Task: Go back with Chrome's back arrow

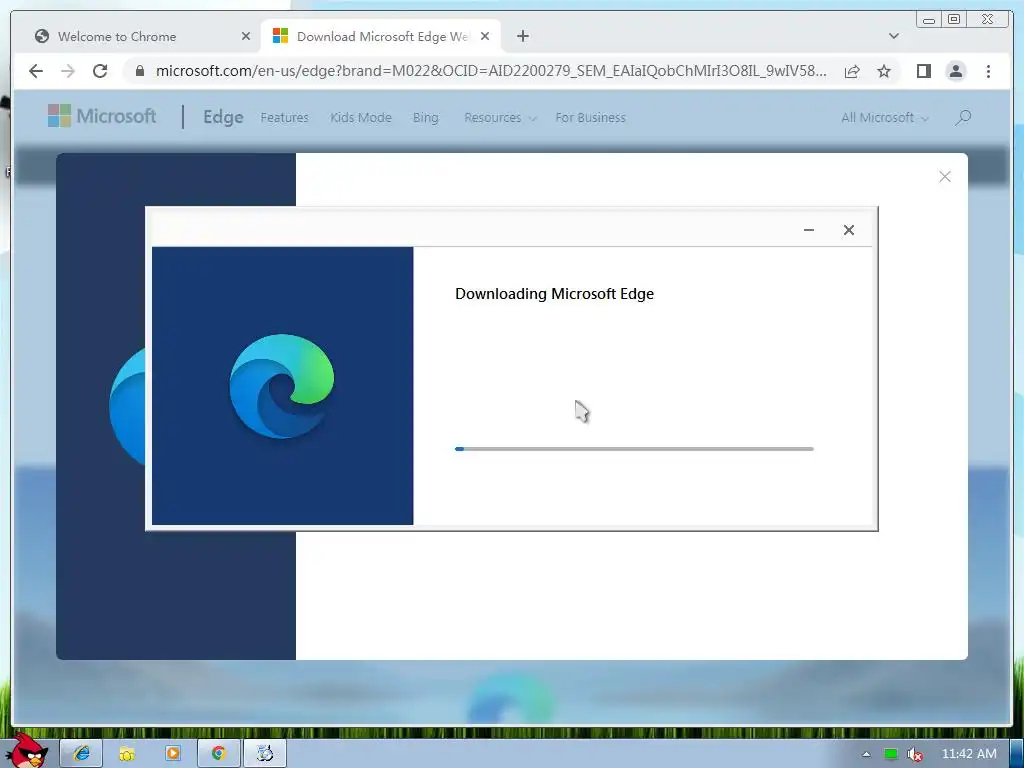Action: pos(36,71)
